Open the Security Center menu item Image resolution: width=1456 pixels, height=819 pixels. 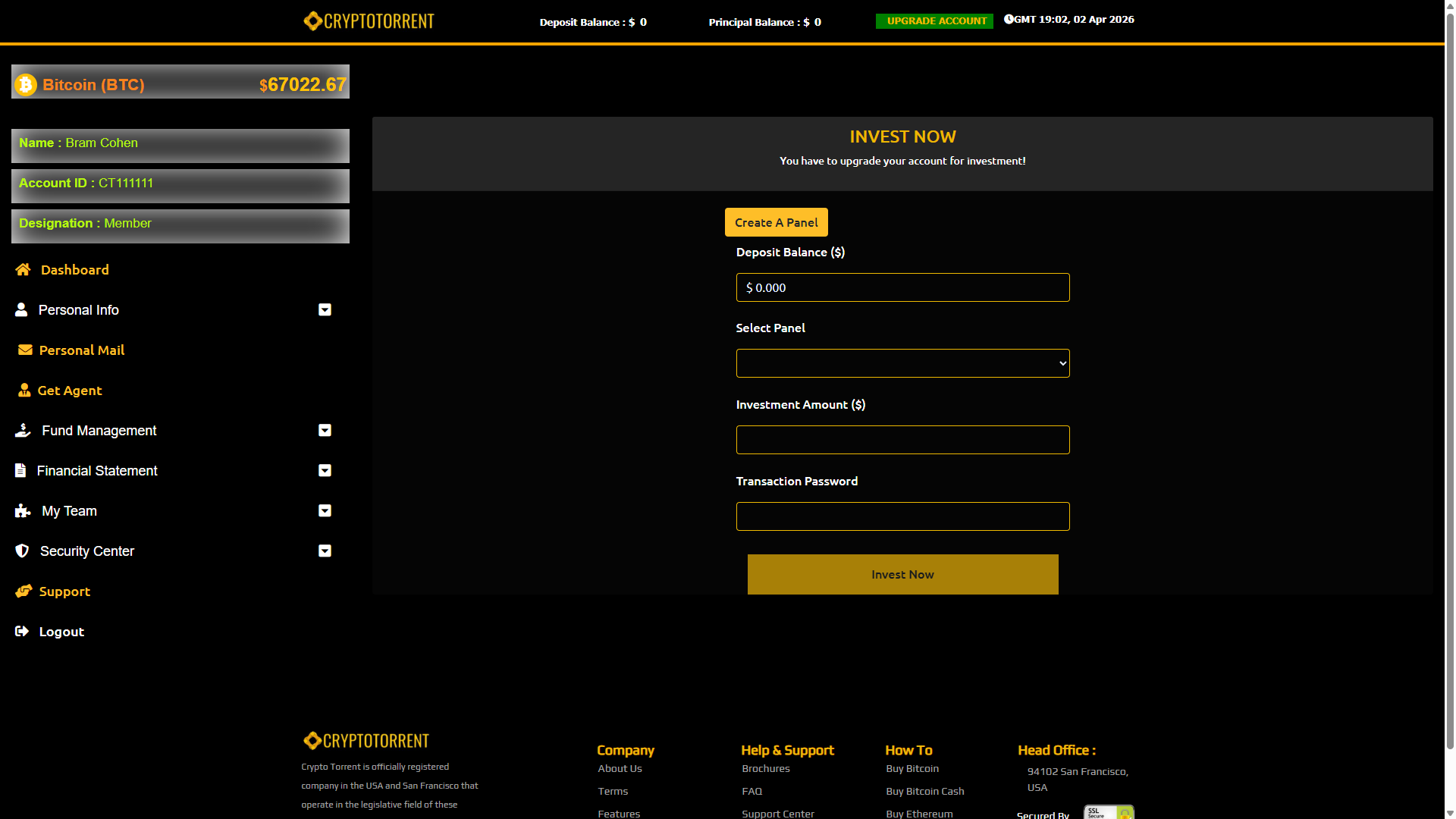tap(87, 551)
